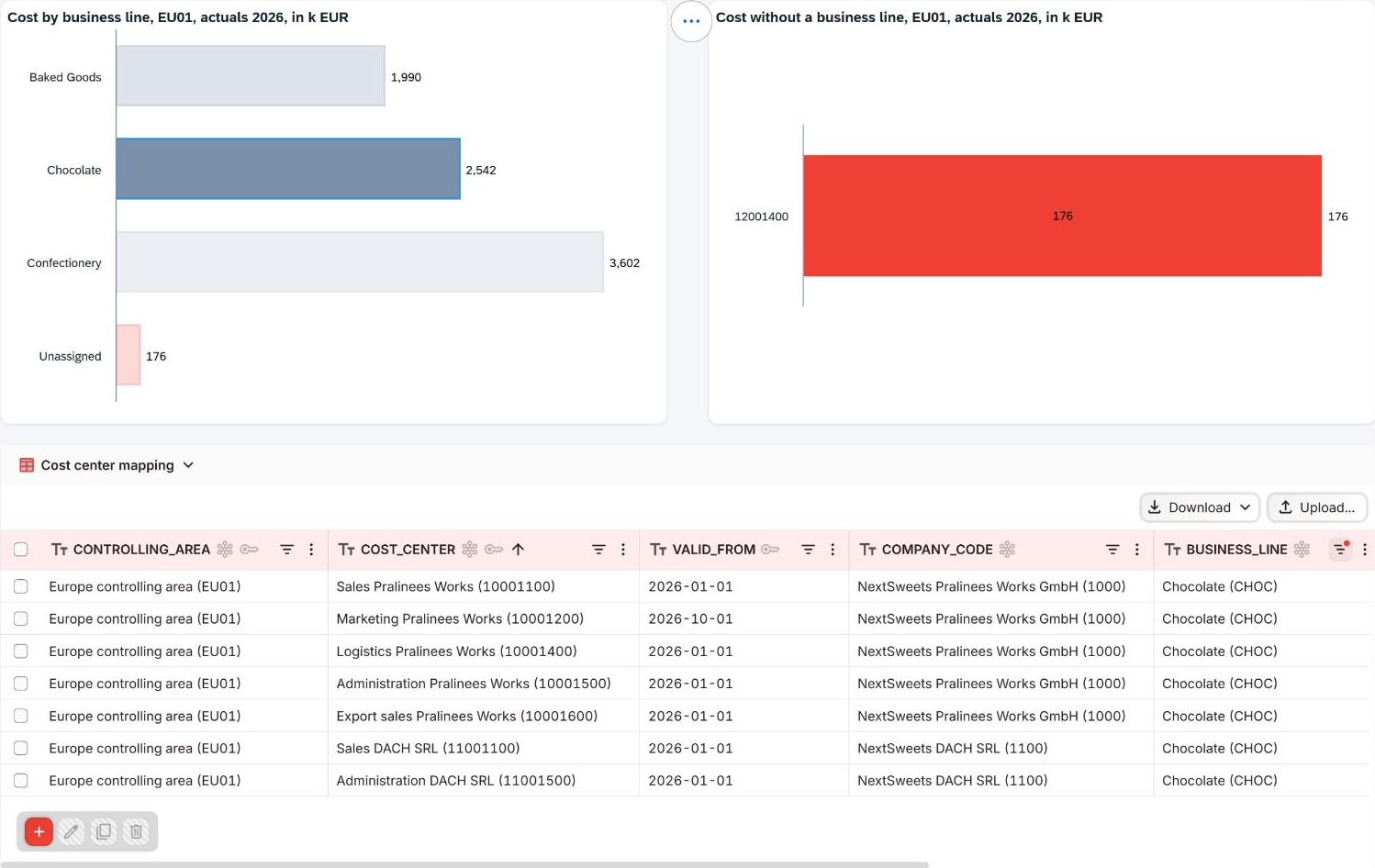Check the Export sales Pralinees Works row

click(x=20, y=716)
